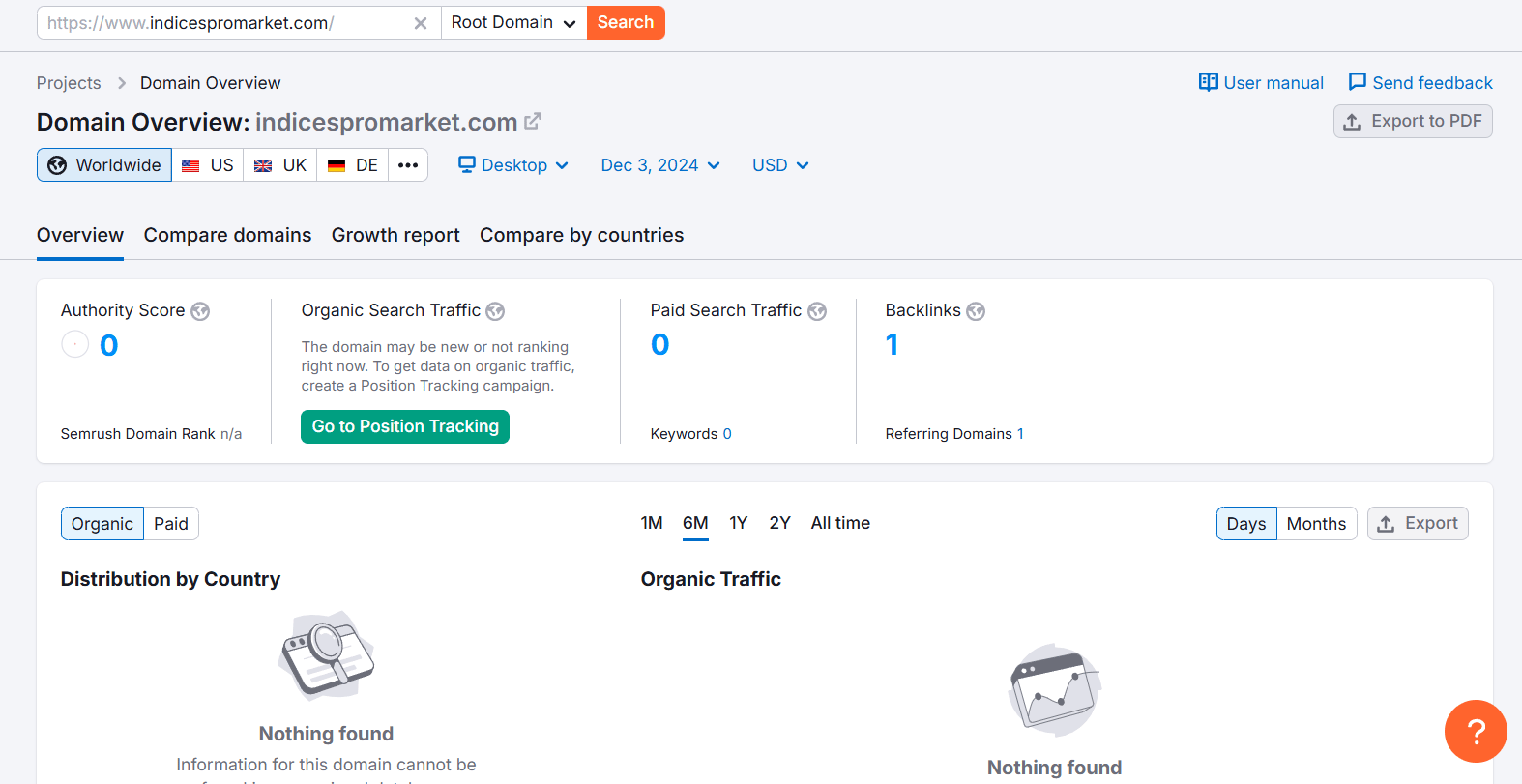Click the Worldwide globe icon
The height and width of the screenshot is (784, 1522).
(57, 165)
